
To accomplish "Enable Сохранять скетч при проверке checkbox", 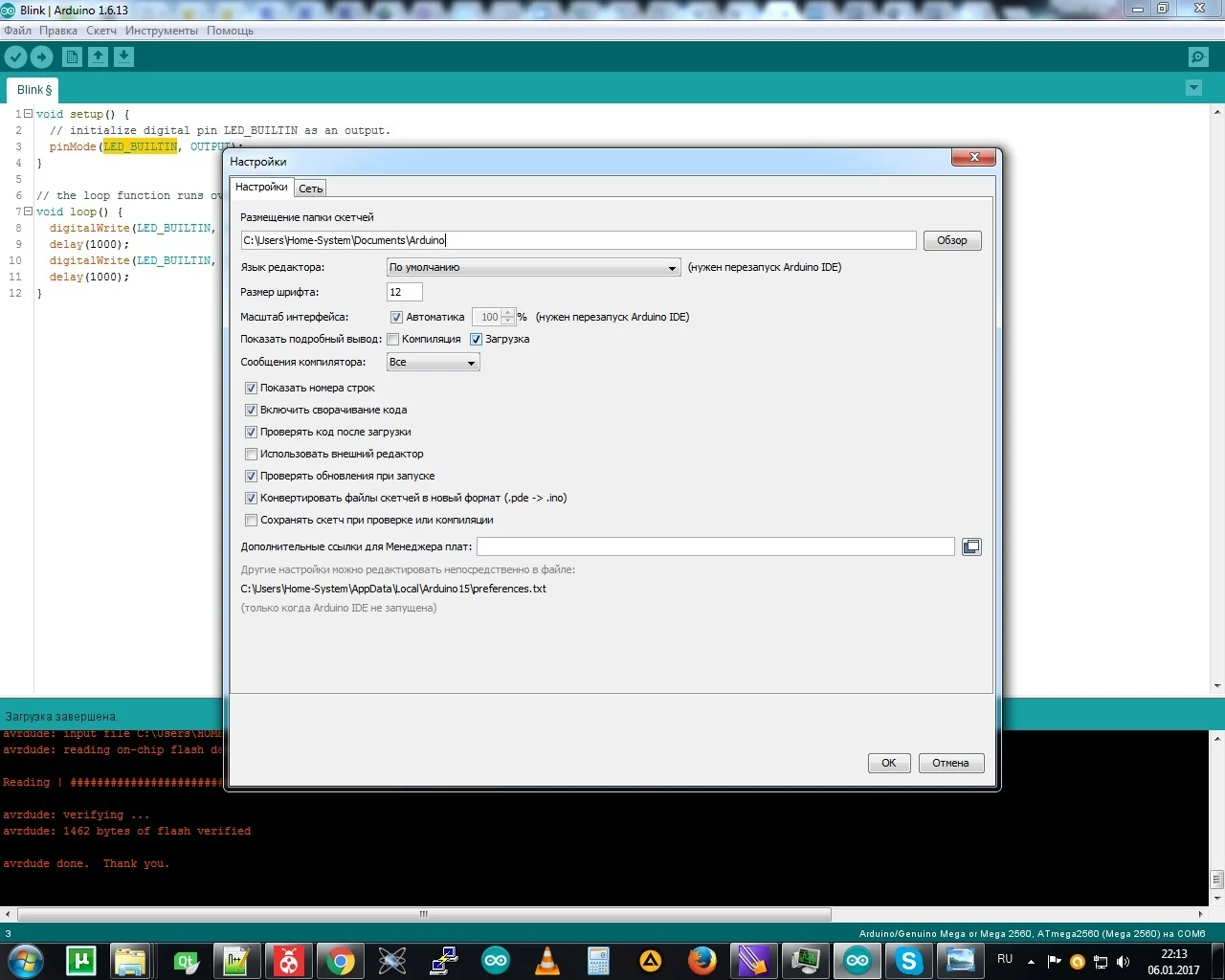I will [x=251, y=520].
